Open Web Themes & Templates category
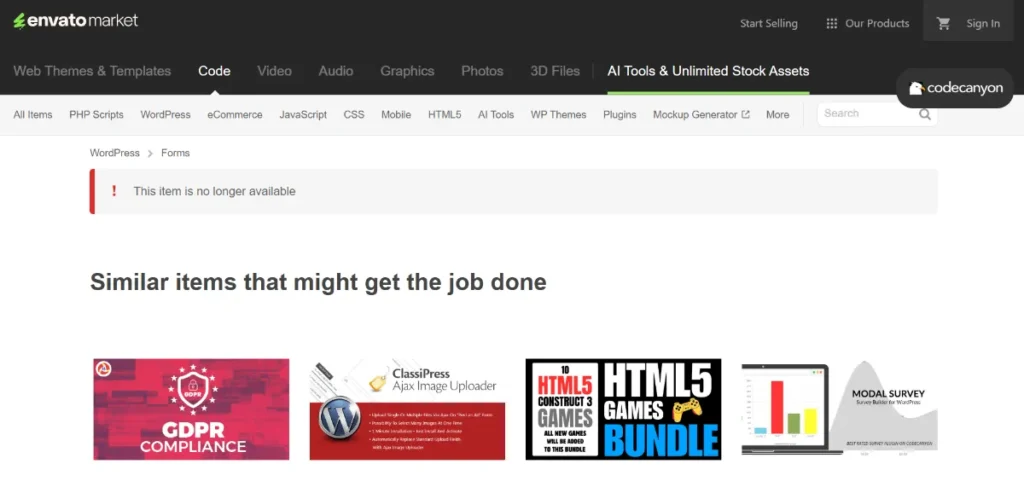 coord(92,71)
